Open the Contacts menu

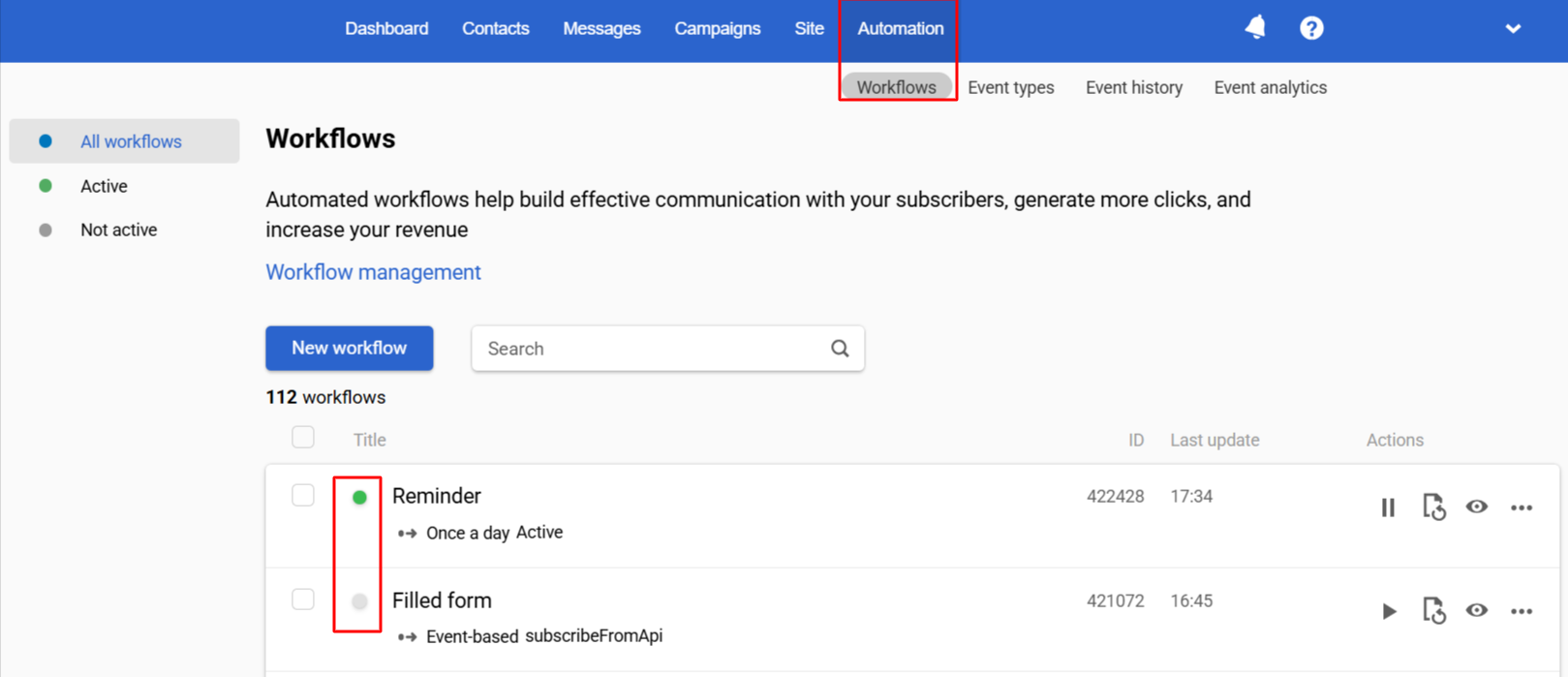tap(496, 29)
